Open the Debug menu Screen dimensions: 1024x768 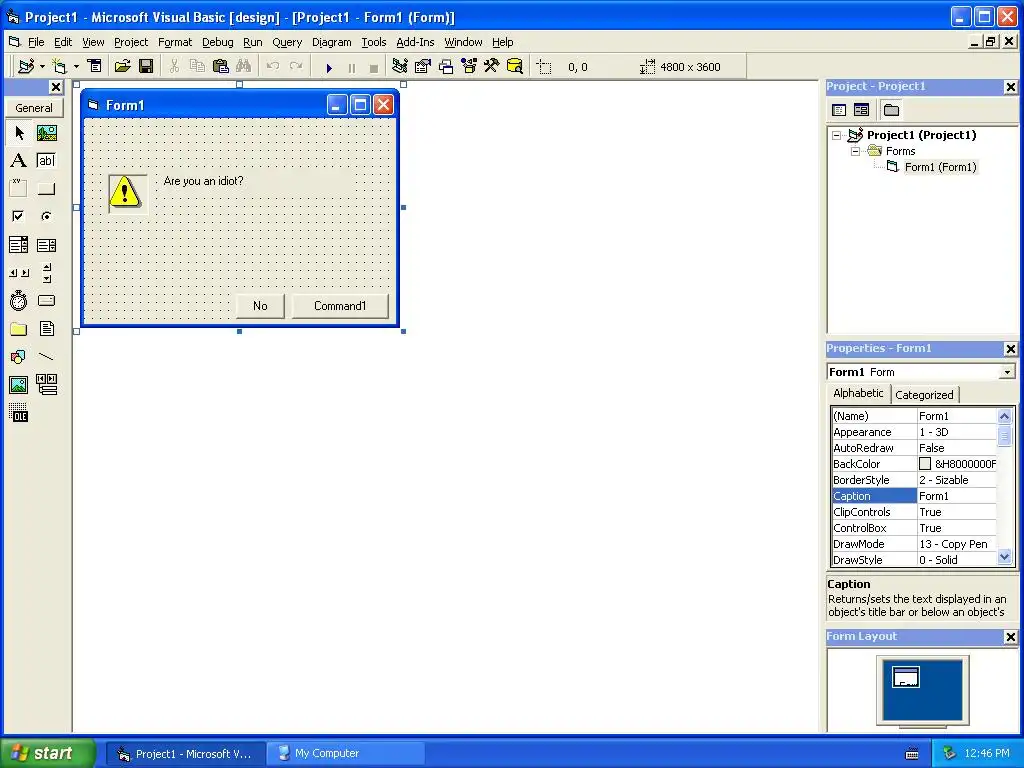click(x=217, y=42)
